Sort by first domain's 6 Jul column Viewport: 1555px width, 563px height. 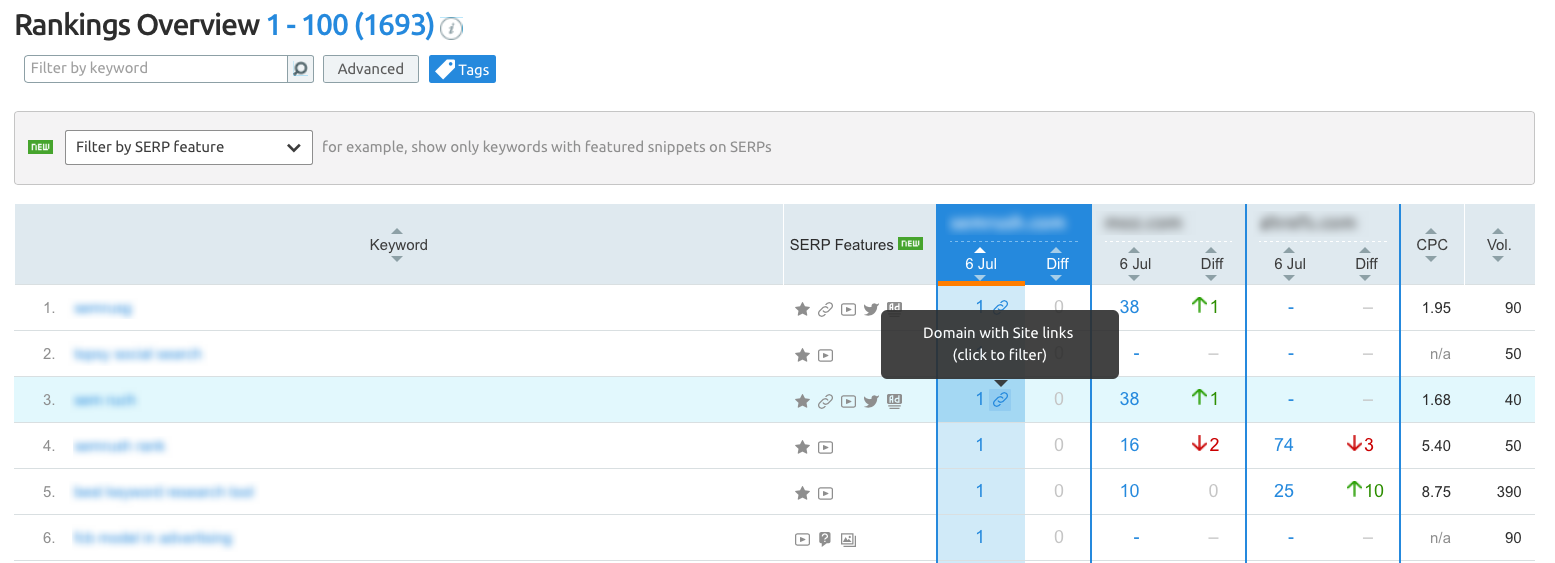point(980,264)
